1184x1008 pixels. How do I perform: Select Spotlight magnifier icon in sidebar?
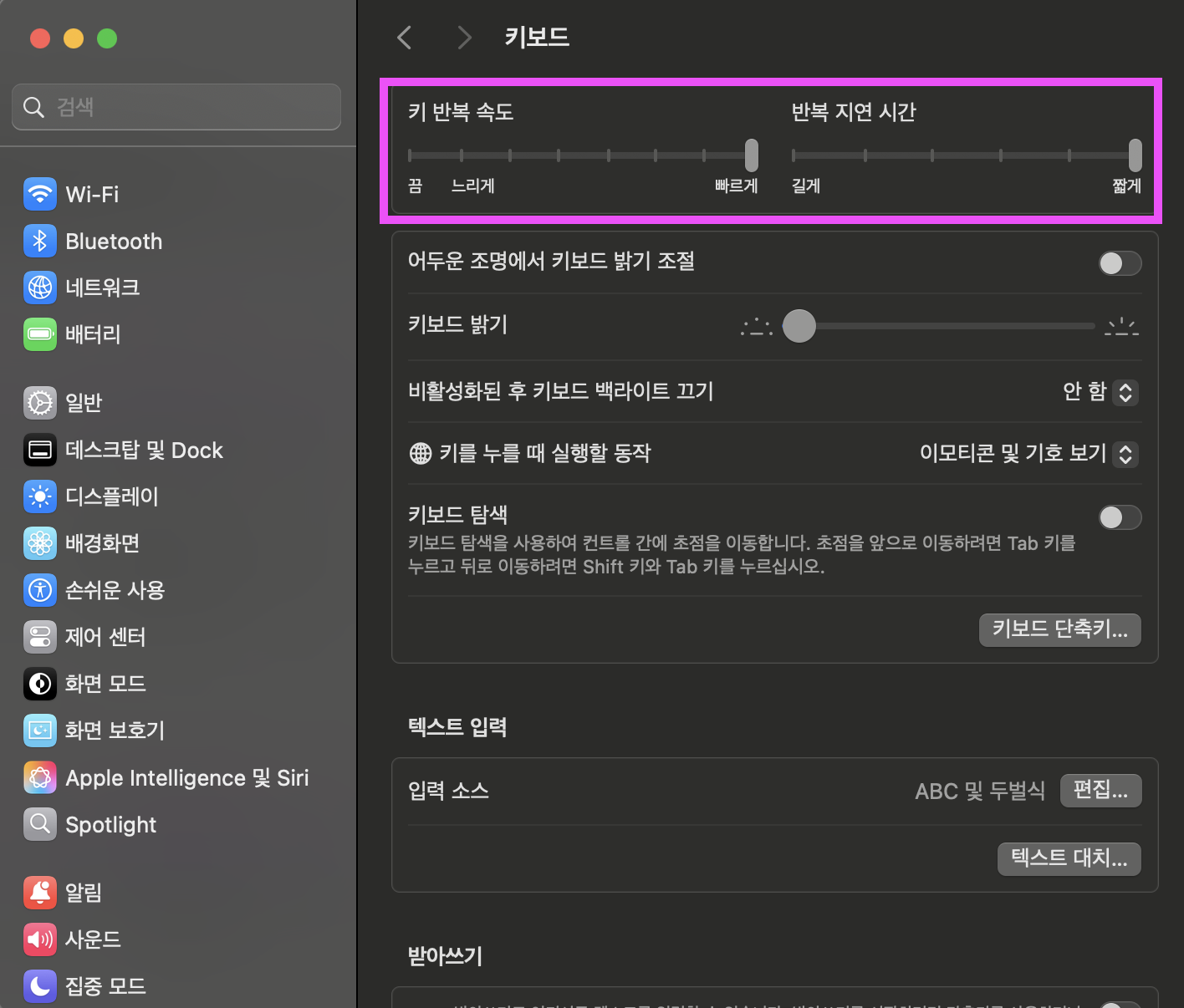40,824
